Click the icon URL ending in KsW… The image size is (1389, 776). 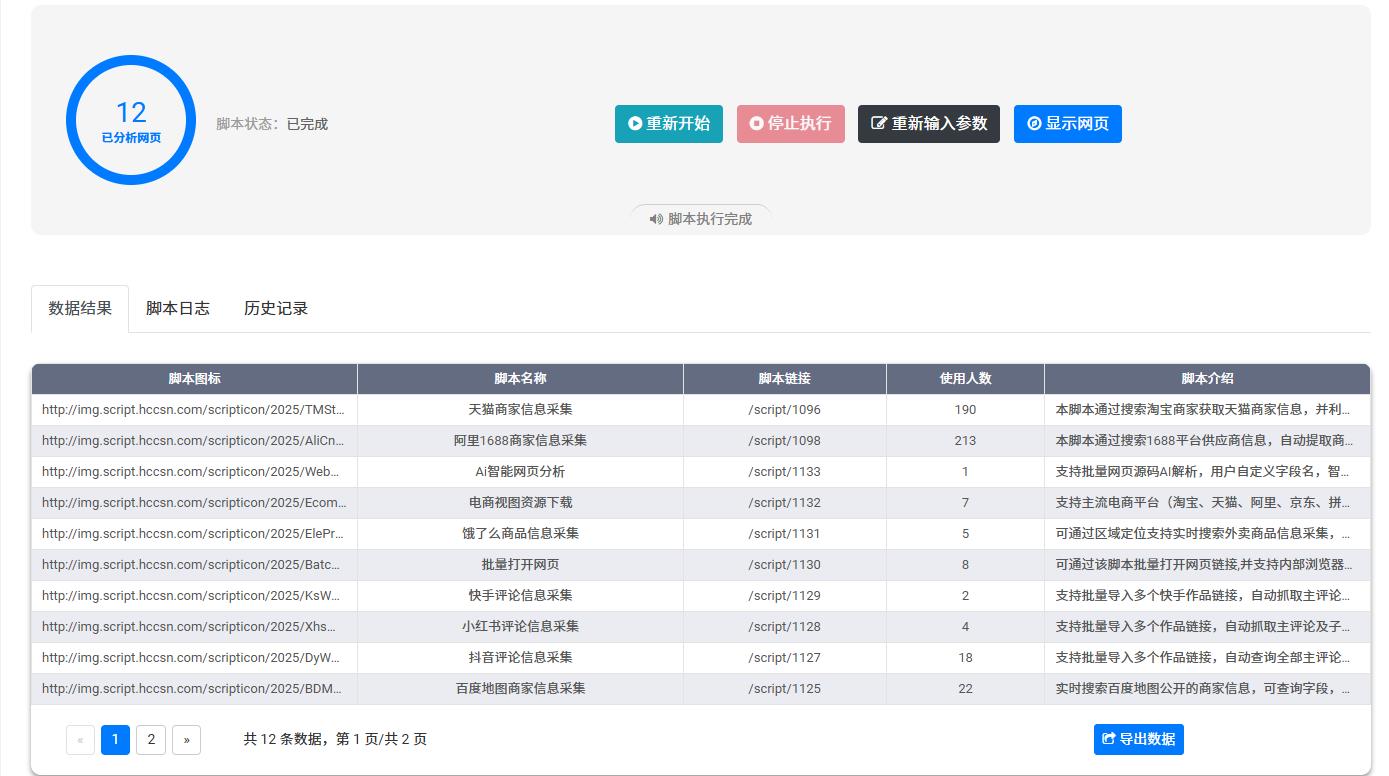(x=194, y=596)
